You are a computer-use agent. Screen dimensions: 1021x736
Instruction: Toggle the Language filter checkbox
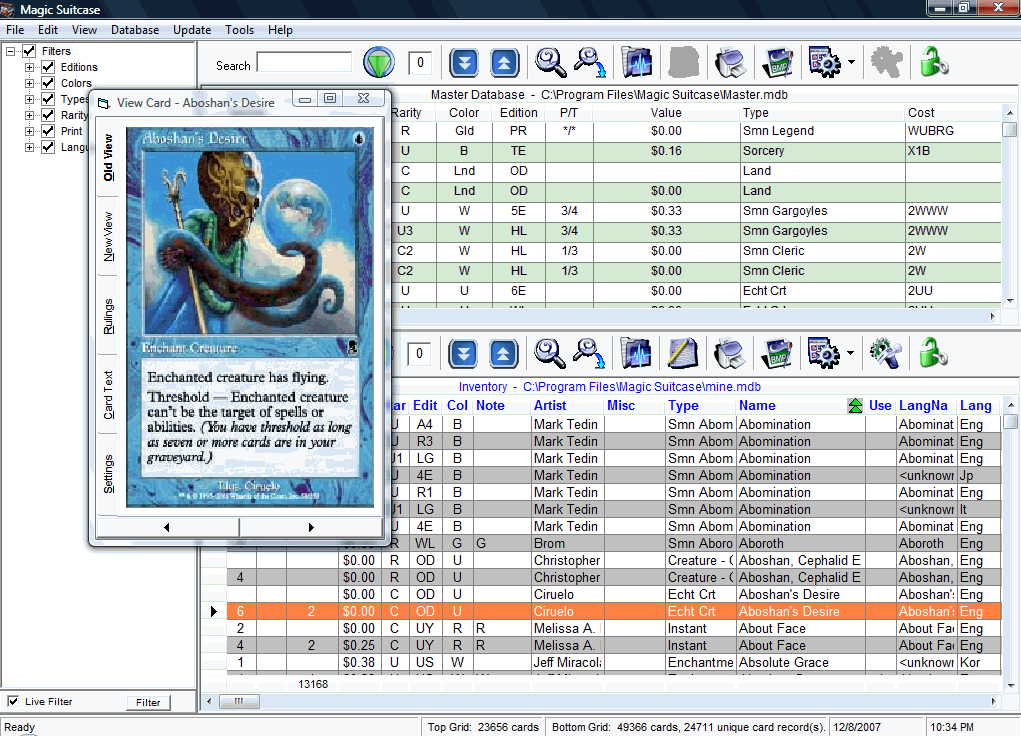(48, 147)
